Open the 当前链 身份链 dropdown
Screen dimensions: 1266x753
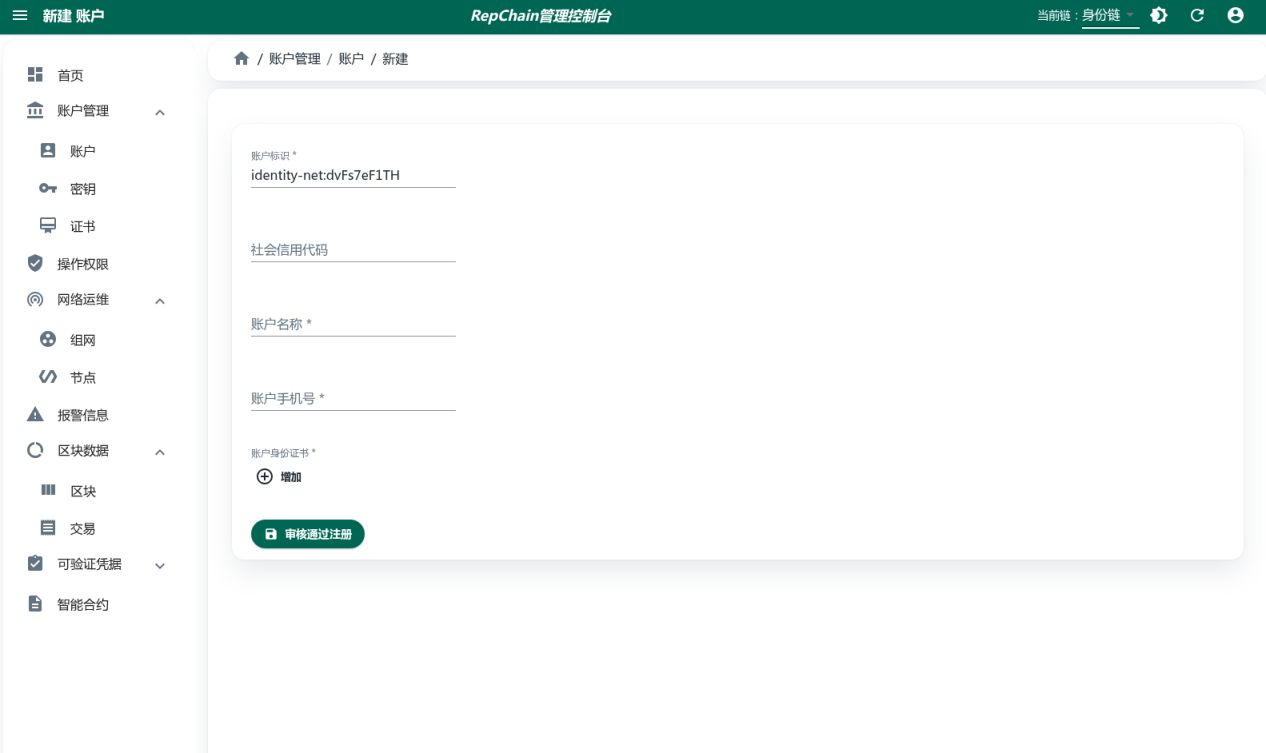[x=1110, y=16]
